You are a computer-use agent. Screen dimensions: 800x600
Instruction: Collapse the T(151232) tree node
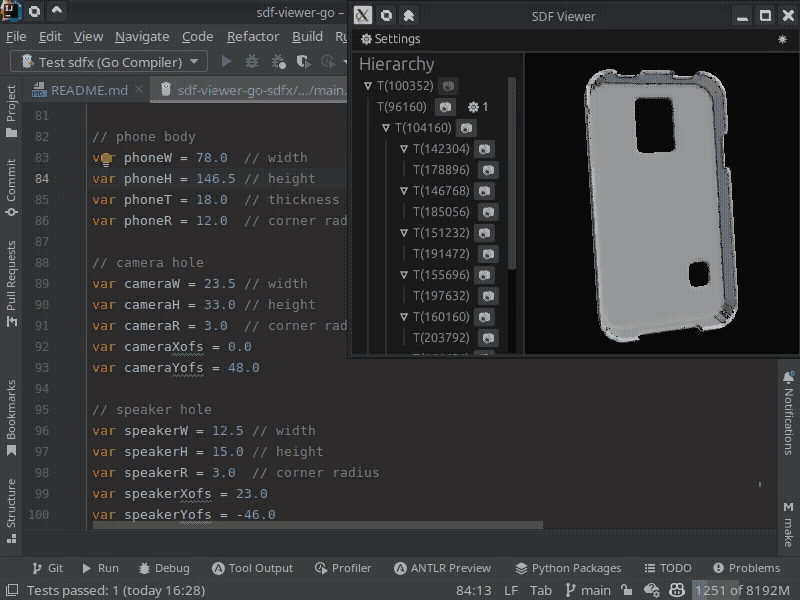tap(404, 233)
